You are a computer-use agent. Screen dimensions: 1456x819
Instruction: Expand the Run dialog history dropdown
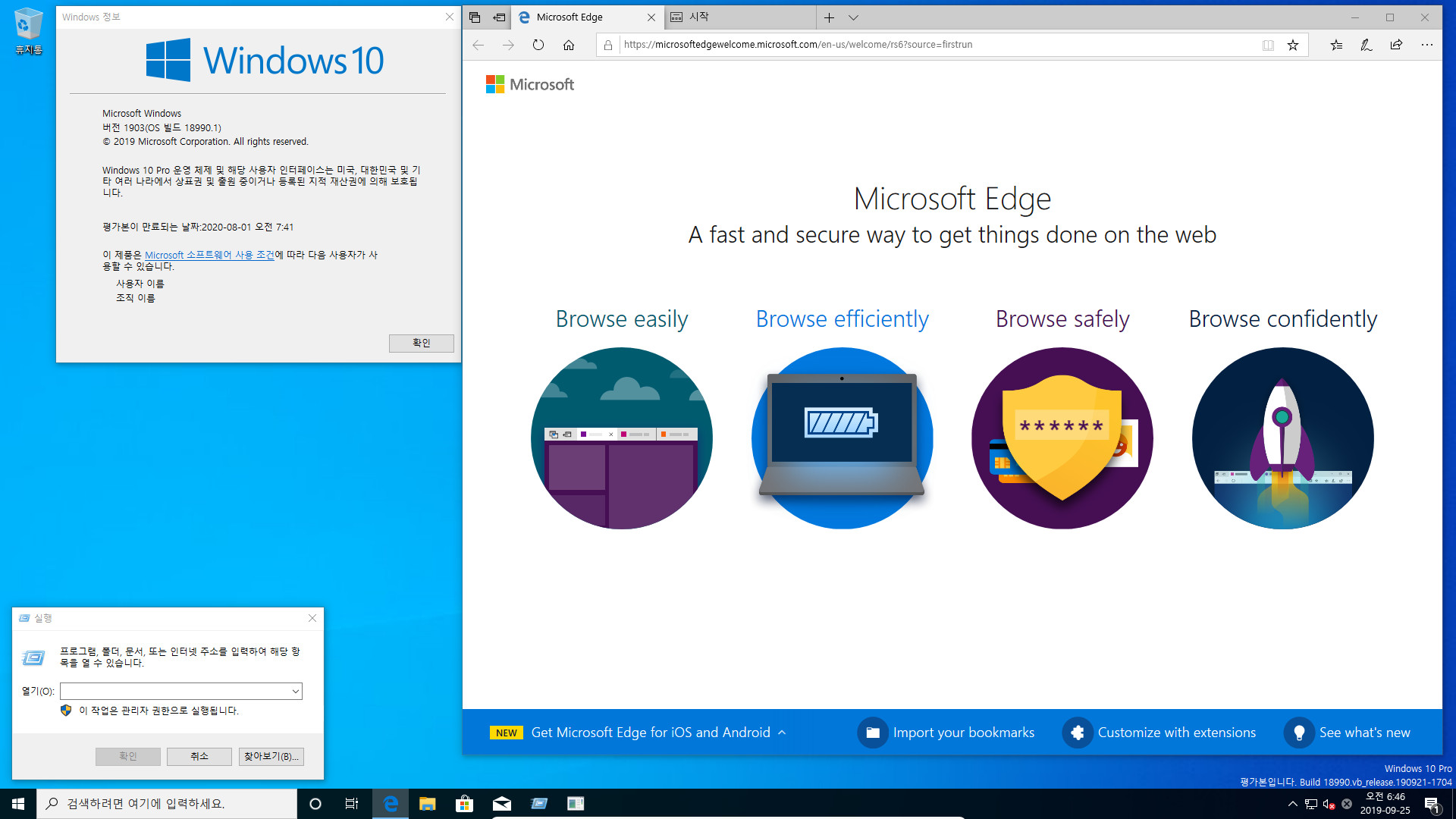tap(295, 691)
